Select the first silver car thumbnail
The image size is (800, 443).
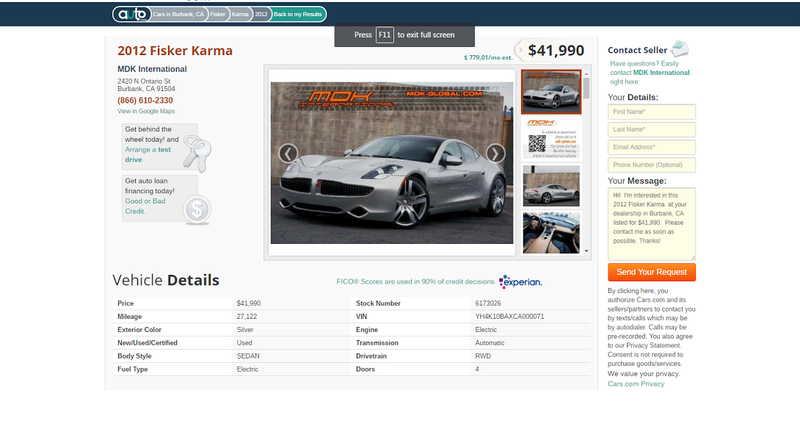click(551, 92)
